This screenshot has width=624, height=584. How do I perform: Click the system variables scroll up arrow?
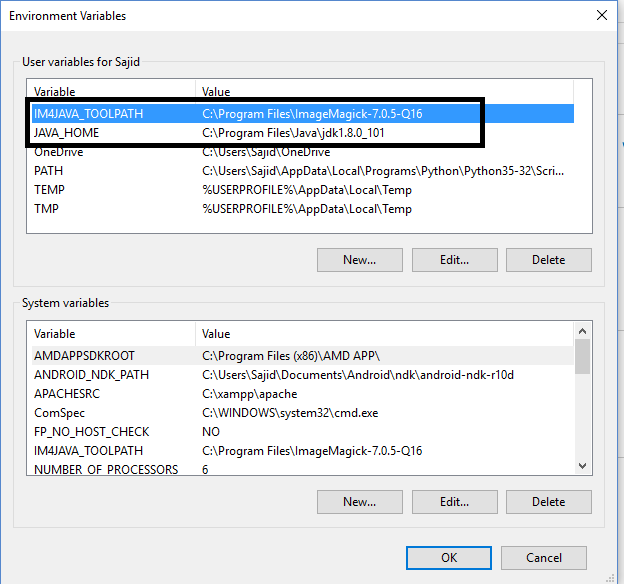pos(582,331)
